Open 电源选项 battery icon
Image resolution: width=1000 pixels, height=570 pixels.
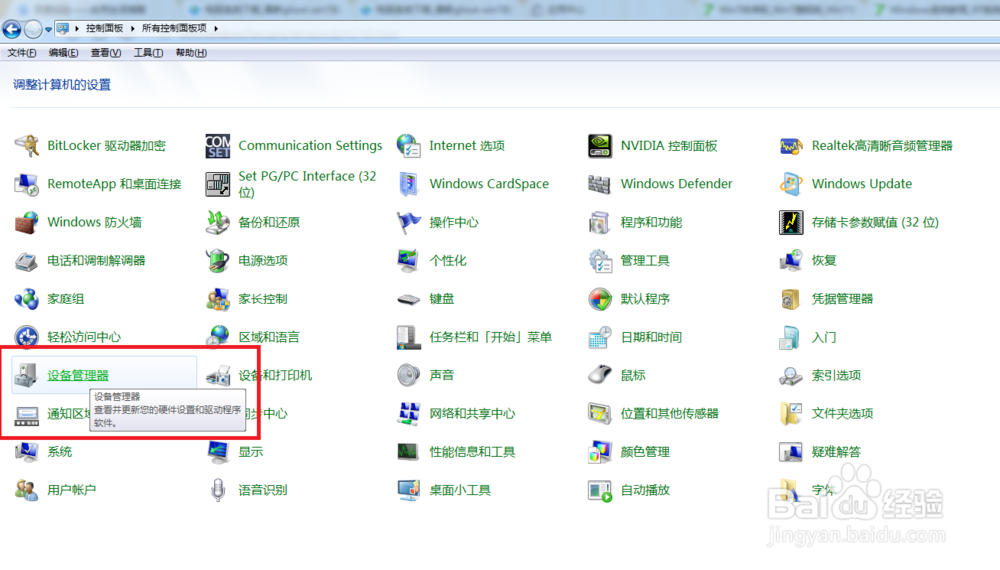click(x=217, y=261)
